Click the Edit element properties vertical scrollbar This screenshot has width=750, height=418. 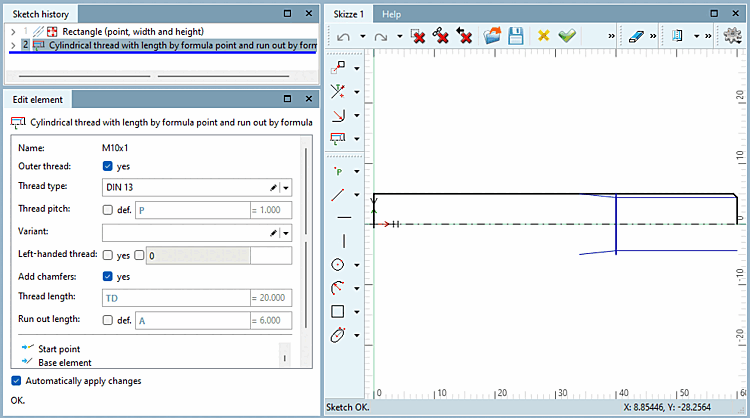click(306, 238)
